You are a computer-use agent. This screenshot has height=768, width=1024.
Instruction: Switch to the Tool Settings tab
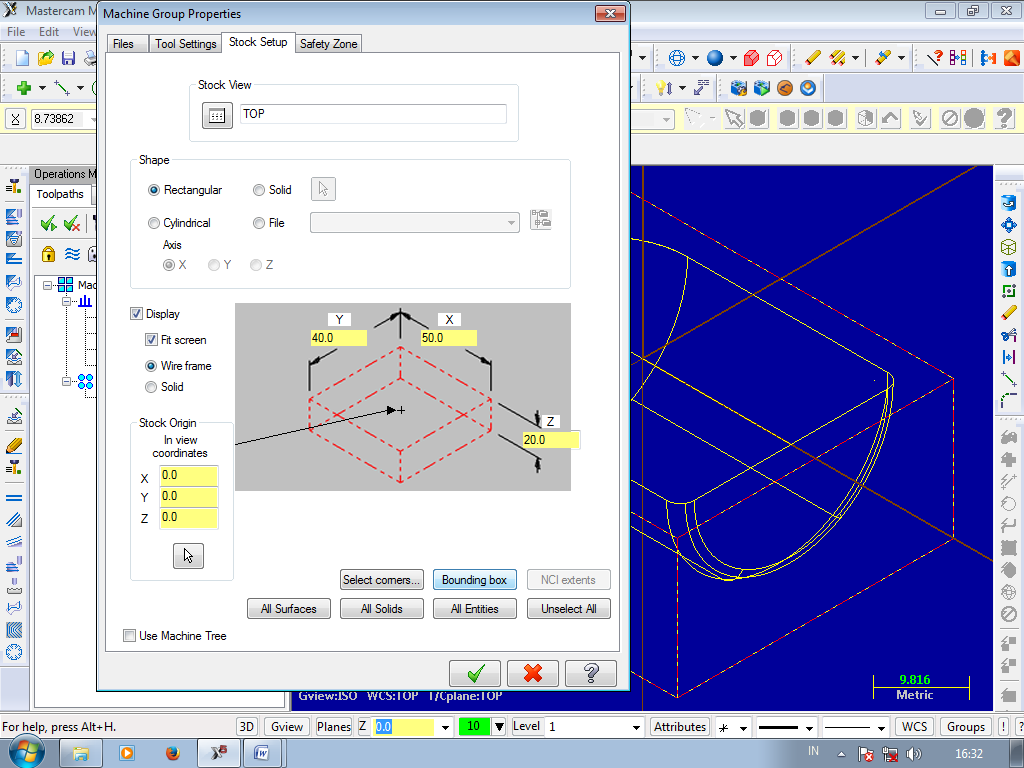click(x=185, y=44)
